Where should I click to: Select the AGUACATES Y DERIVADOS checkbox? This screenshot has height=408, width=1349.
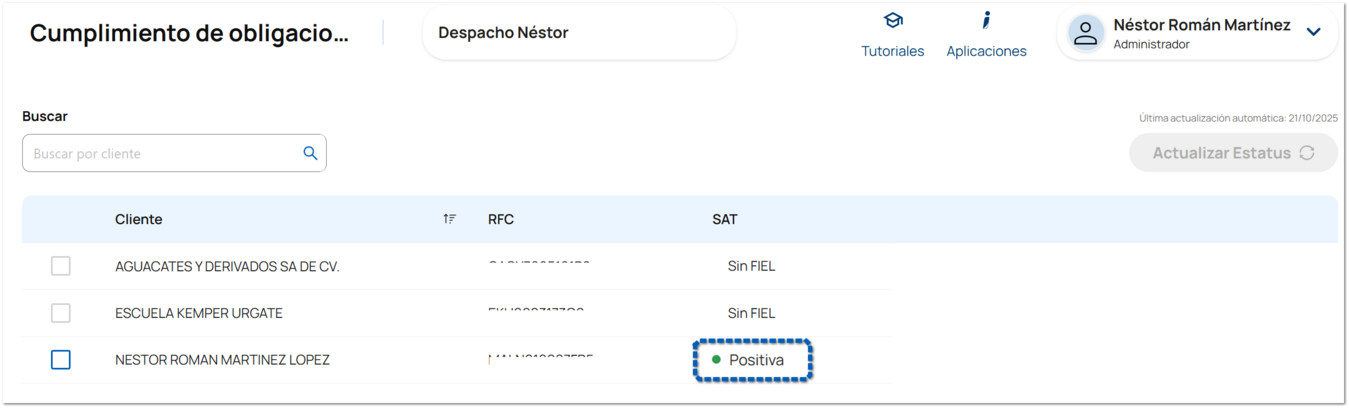(x=61, y=266)
